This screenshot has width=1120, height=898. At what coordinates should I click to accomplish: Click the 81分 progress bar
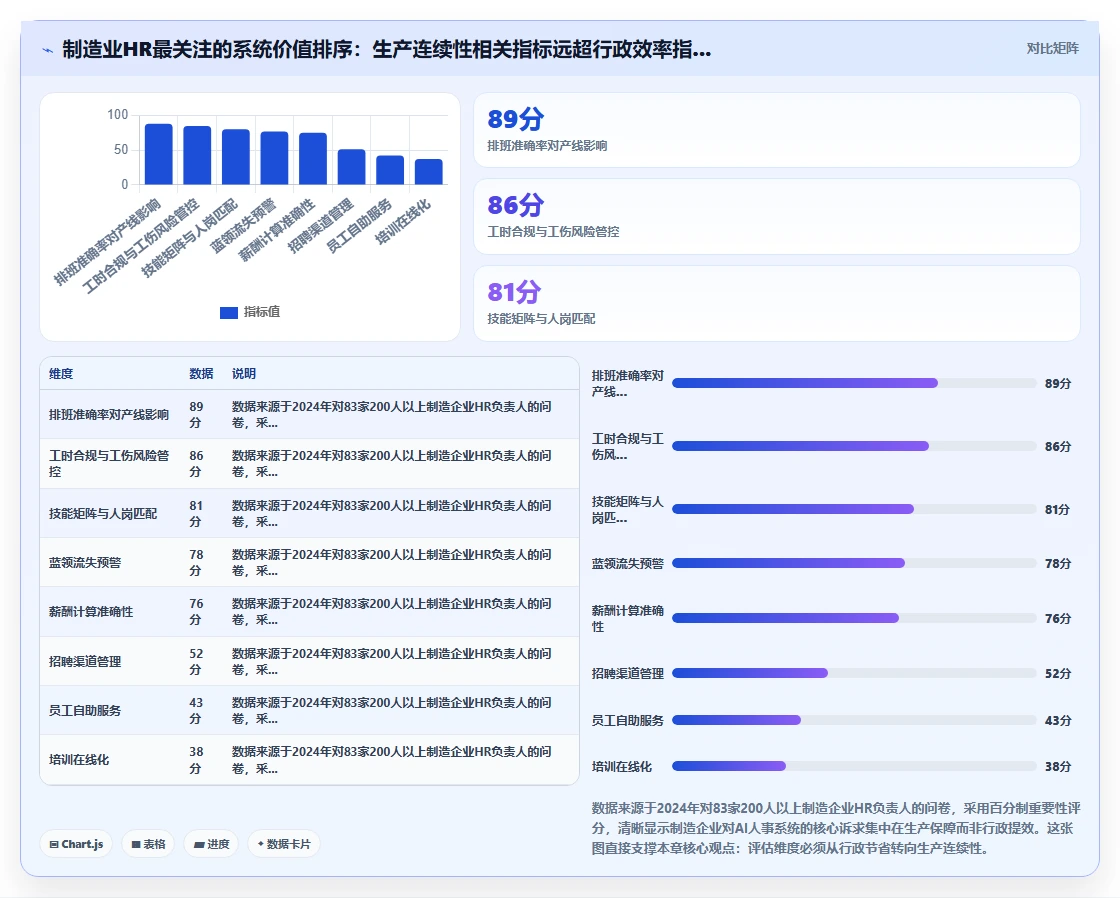coord(854,509)
